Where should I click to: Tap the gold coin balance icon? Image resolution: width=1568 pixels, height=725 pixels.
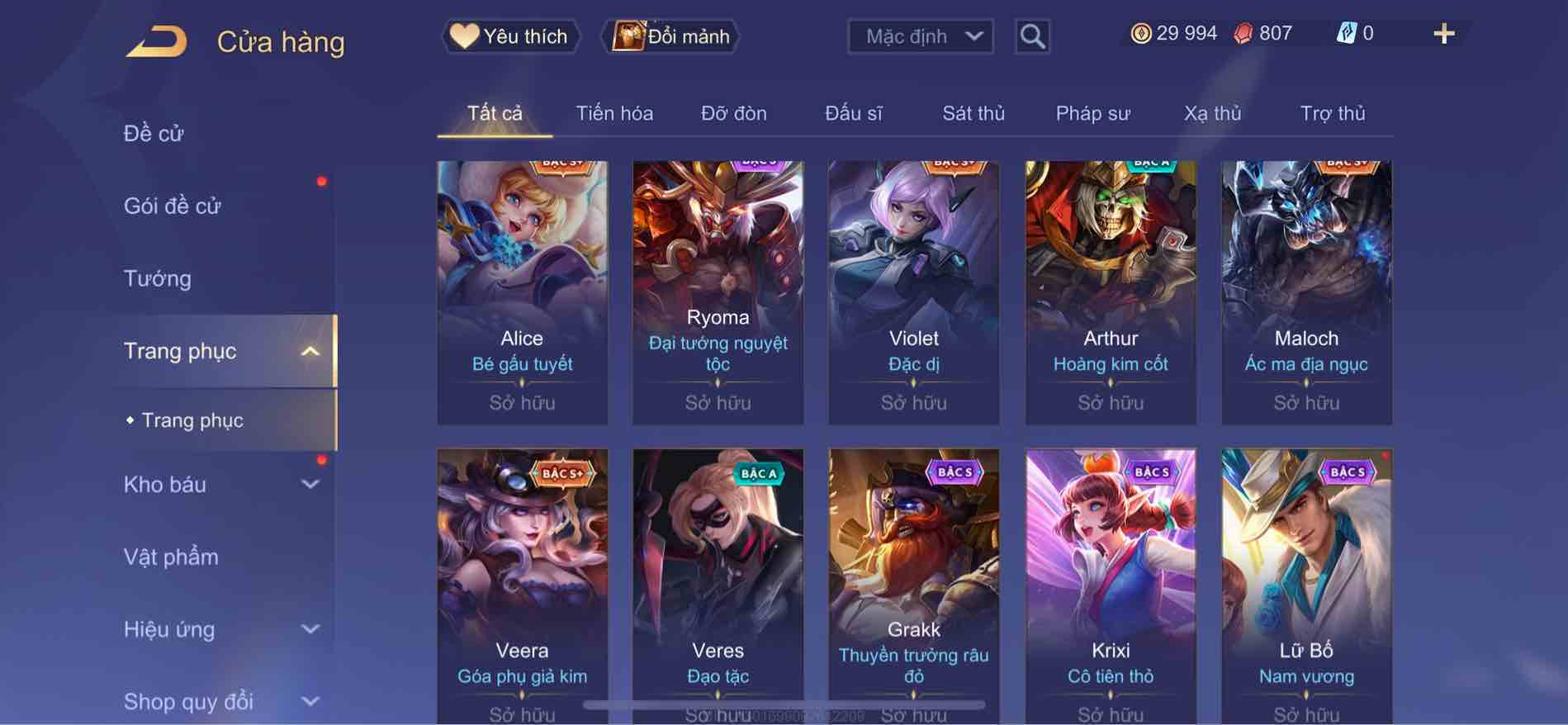coord(1140,33)
